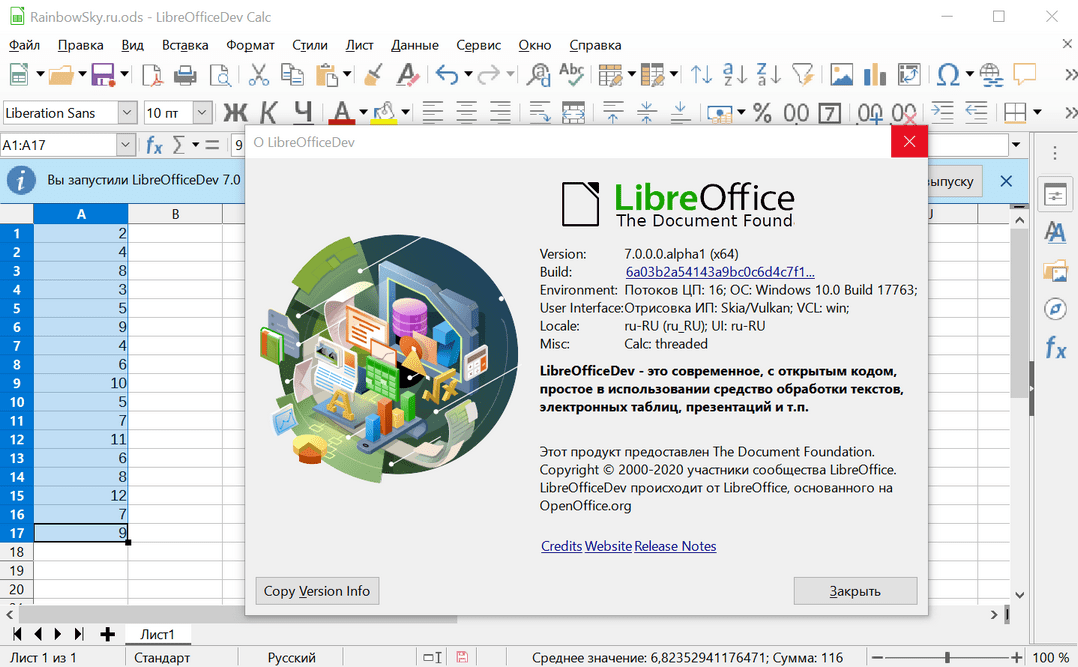
Task: Click the Export as PDF icon
Action: coord(152,75)
